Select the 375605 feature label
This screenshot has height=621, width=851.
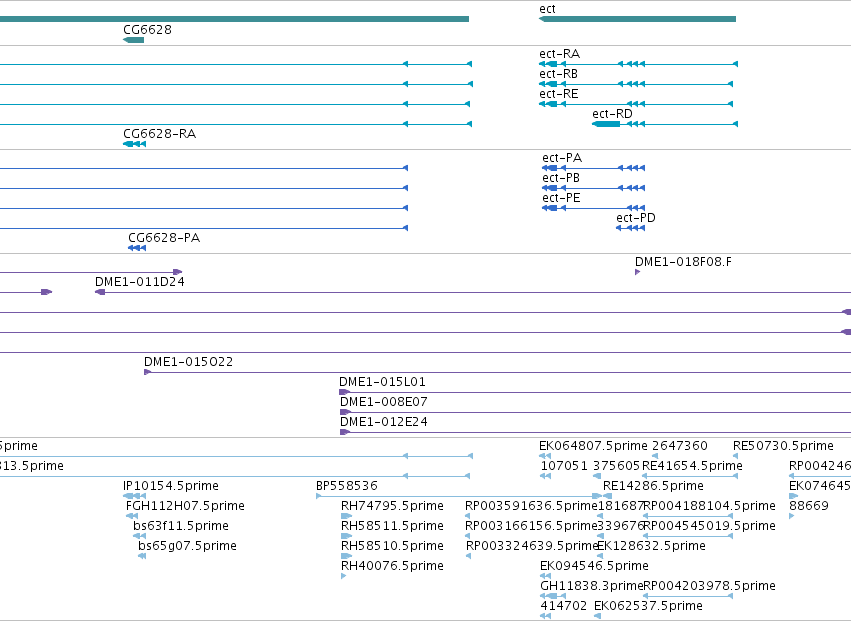point(616,466)
